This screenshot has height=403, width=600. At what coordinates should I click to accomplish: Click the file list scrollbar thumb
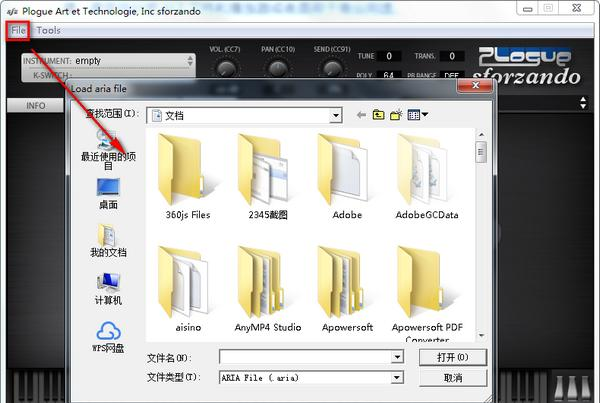[481, 152]
